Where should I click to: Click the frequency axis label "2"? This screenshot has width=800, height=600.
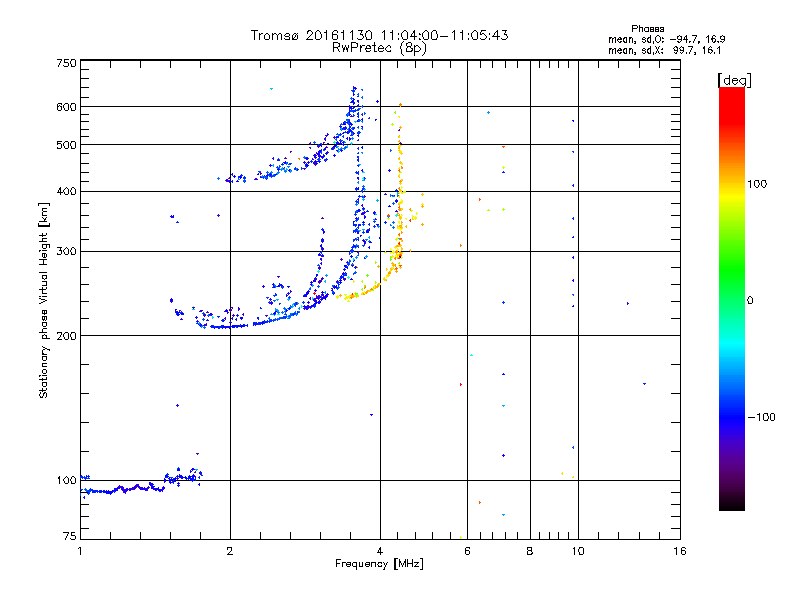coord(230,551)
